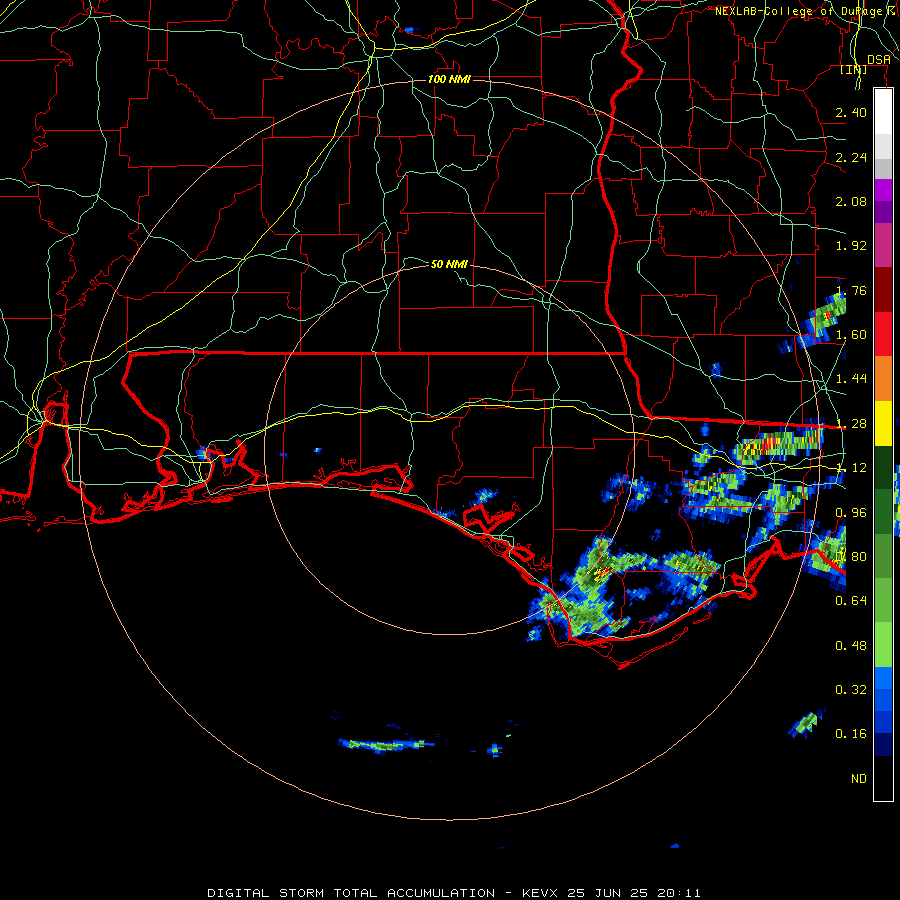This screenshot has width=900, height=900.
Task: Pick the dark red legend swatch
Action: point(883,290)
